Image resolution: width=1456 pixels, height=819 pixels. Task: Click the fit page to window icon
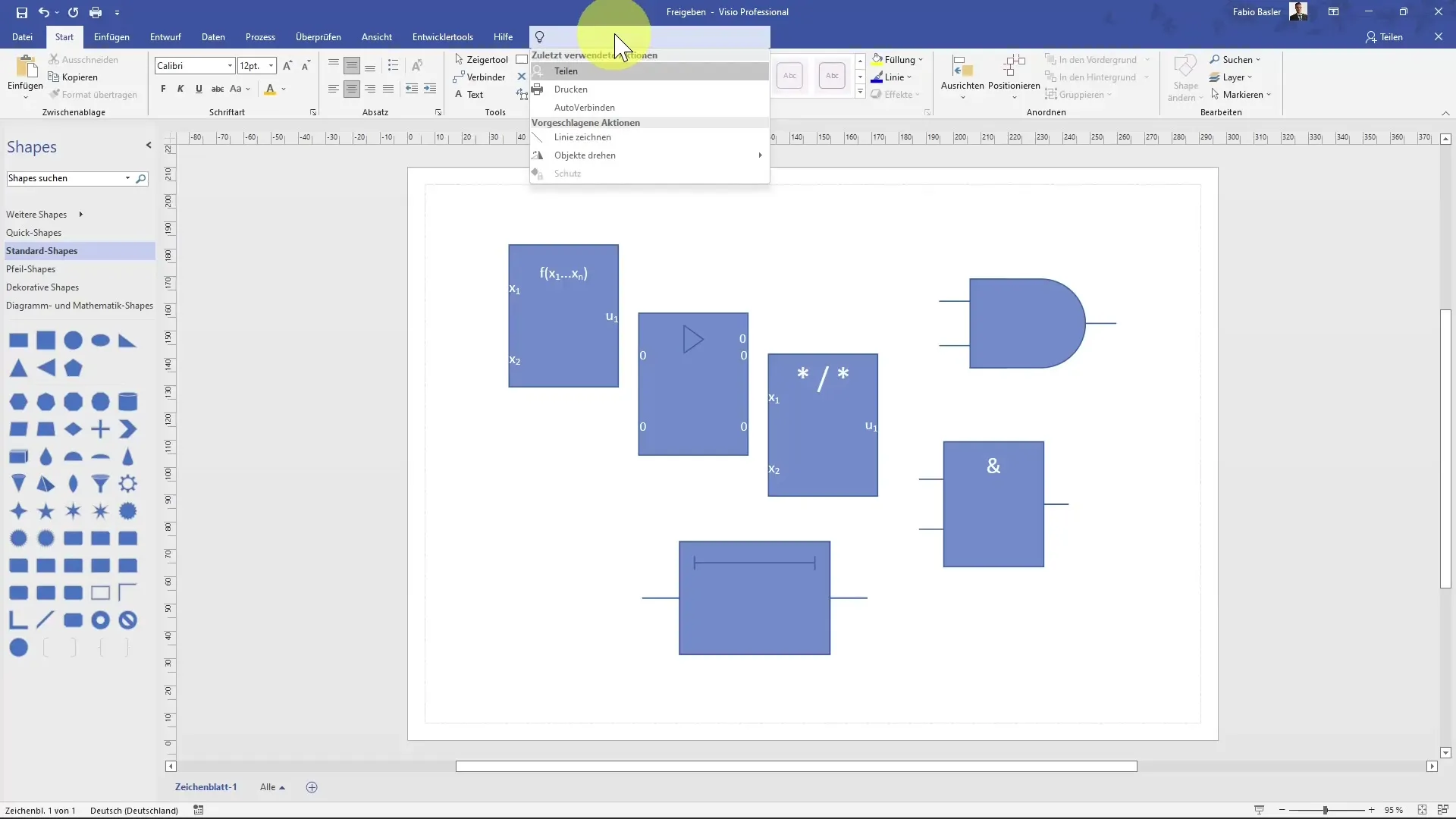click(1423, 810)
